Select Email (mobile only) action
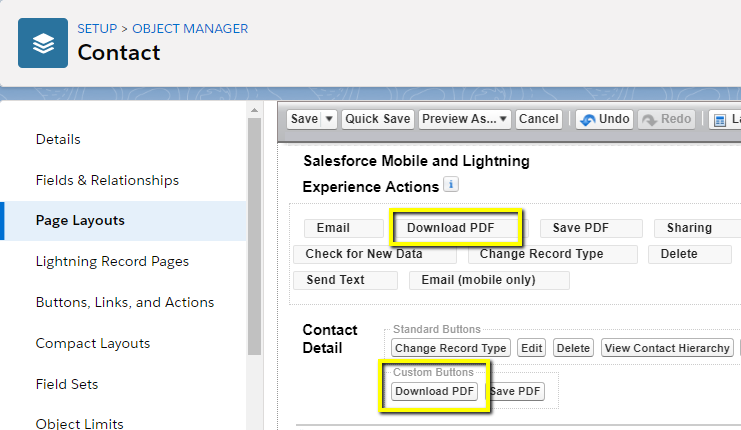This screenshot has height=430, width=741. pyautogui.click(x=489, y=280)
